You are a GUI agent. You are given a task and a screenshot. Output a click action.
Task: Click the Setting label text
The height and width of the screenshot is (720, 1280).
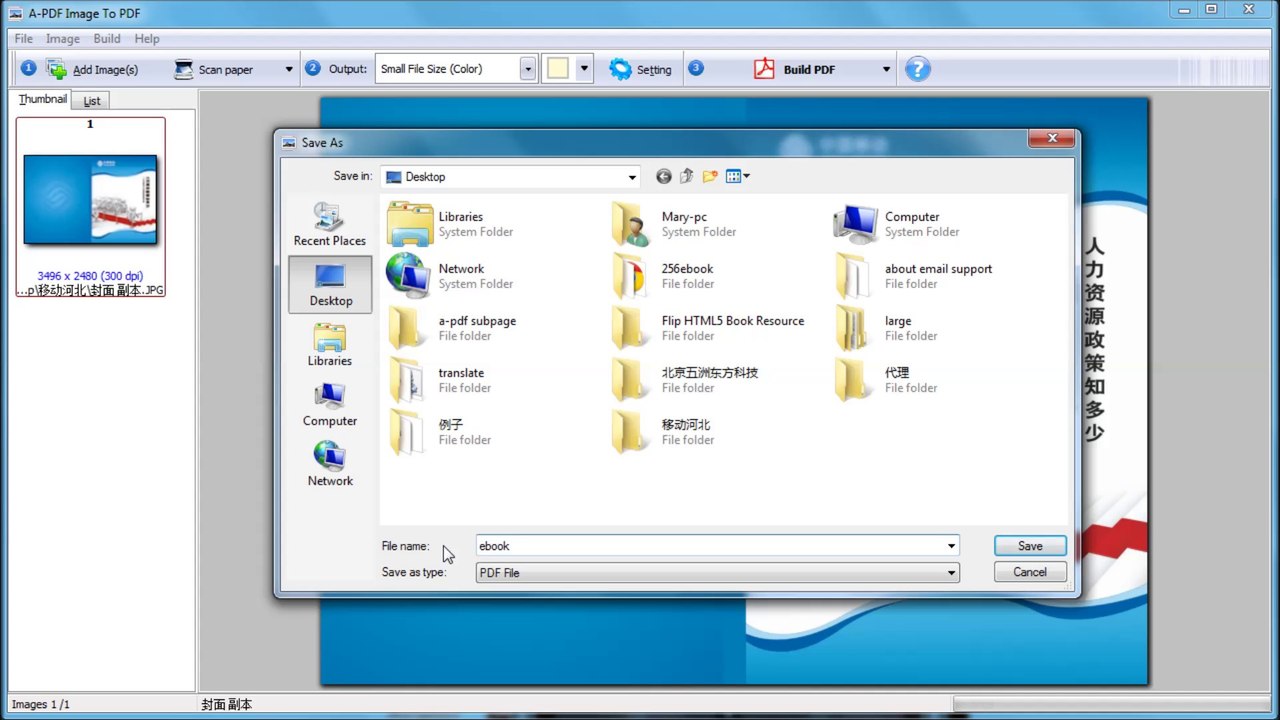(654, 70)
